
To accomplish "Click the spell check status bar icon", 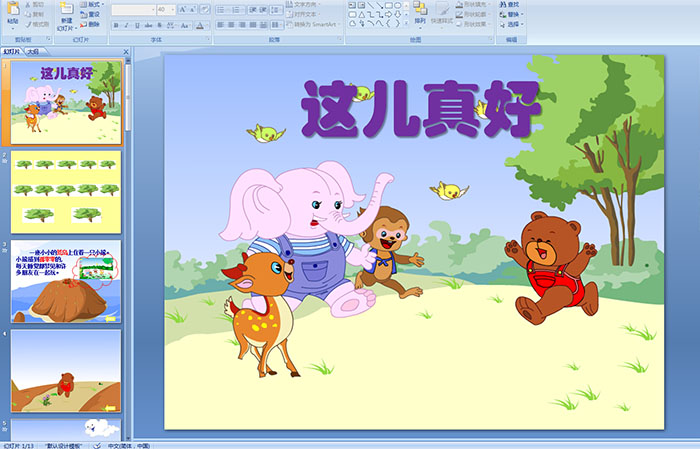I will (97, 445).
